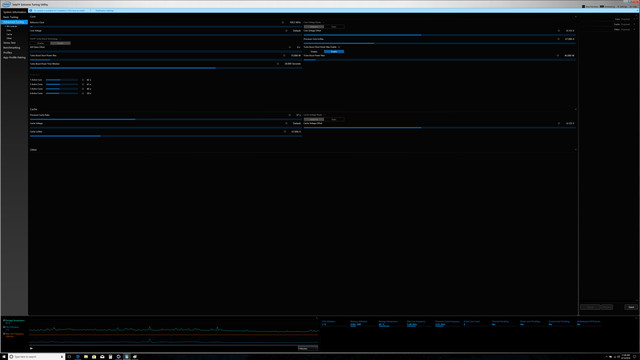The image size is (640, 360).
Task: Open File Explorer from the taskbar
Action: point(86,357)
